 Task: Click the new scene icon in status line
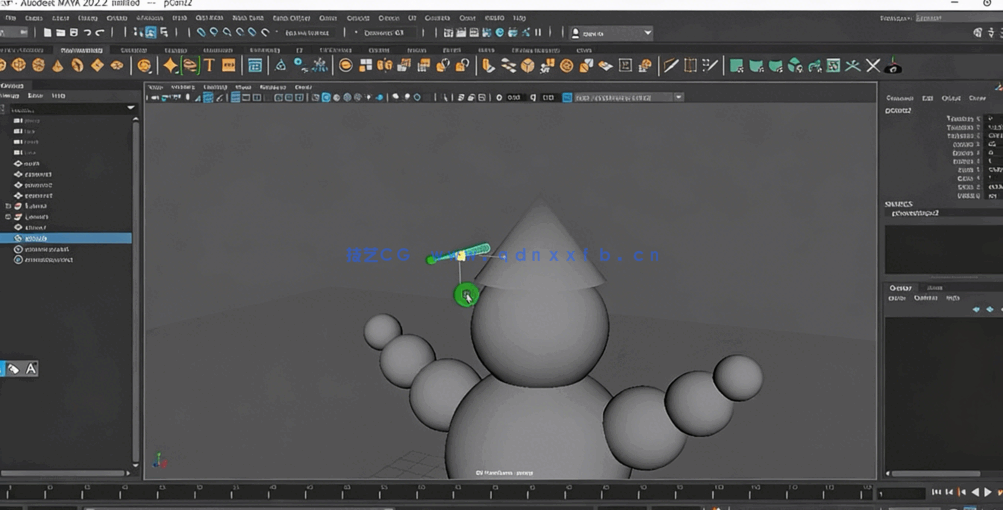pyautogui.click(x=47, y=33)
